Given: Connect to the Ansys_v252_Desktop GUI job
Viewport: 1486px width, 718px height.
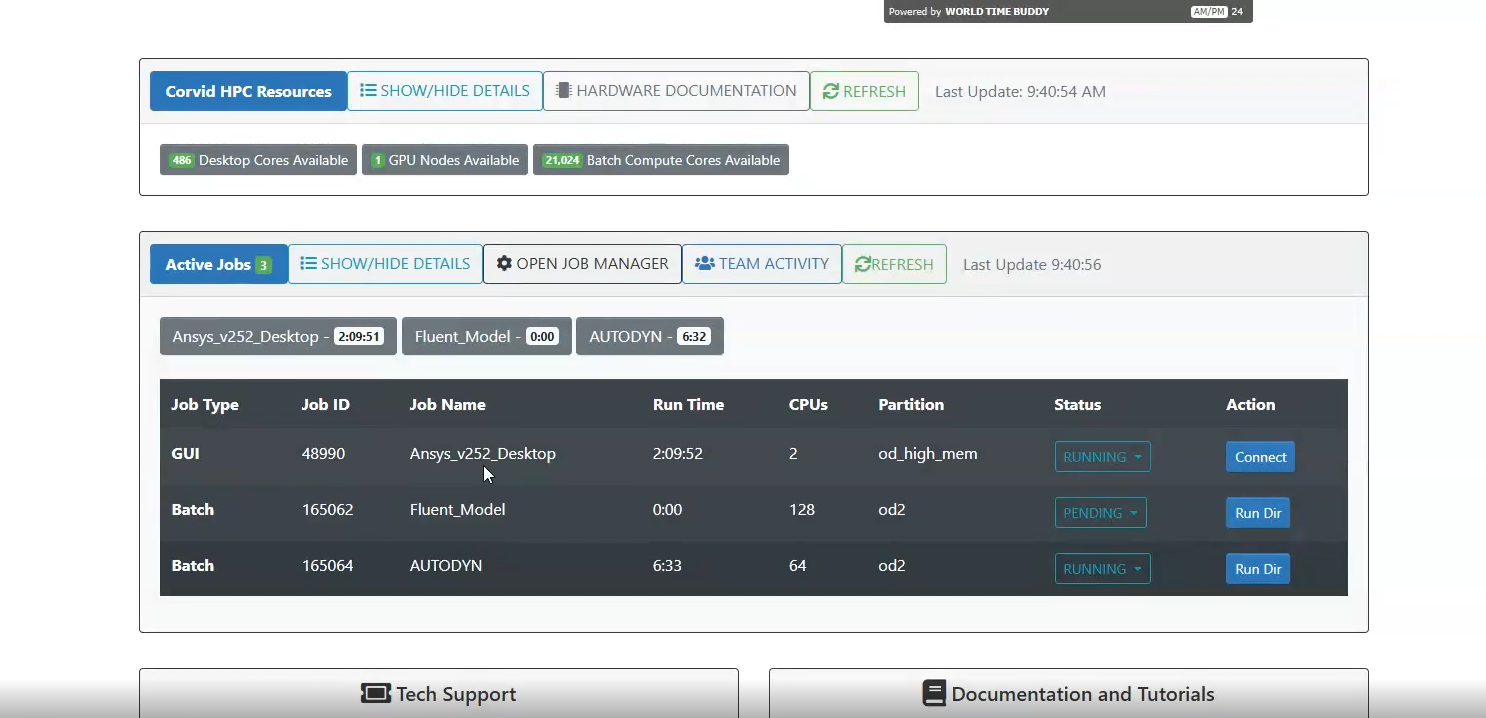Looking at the screenshot, I should click(x=1260, y=457).
